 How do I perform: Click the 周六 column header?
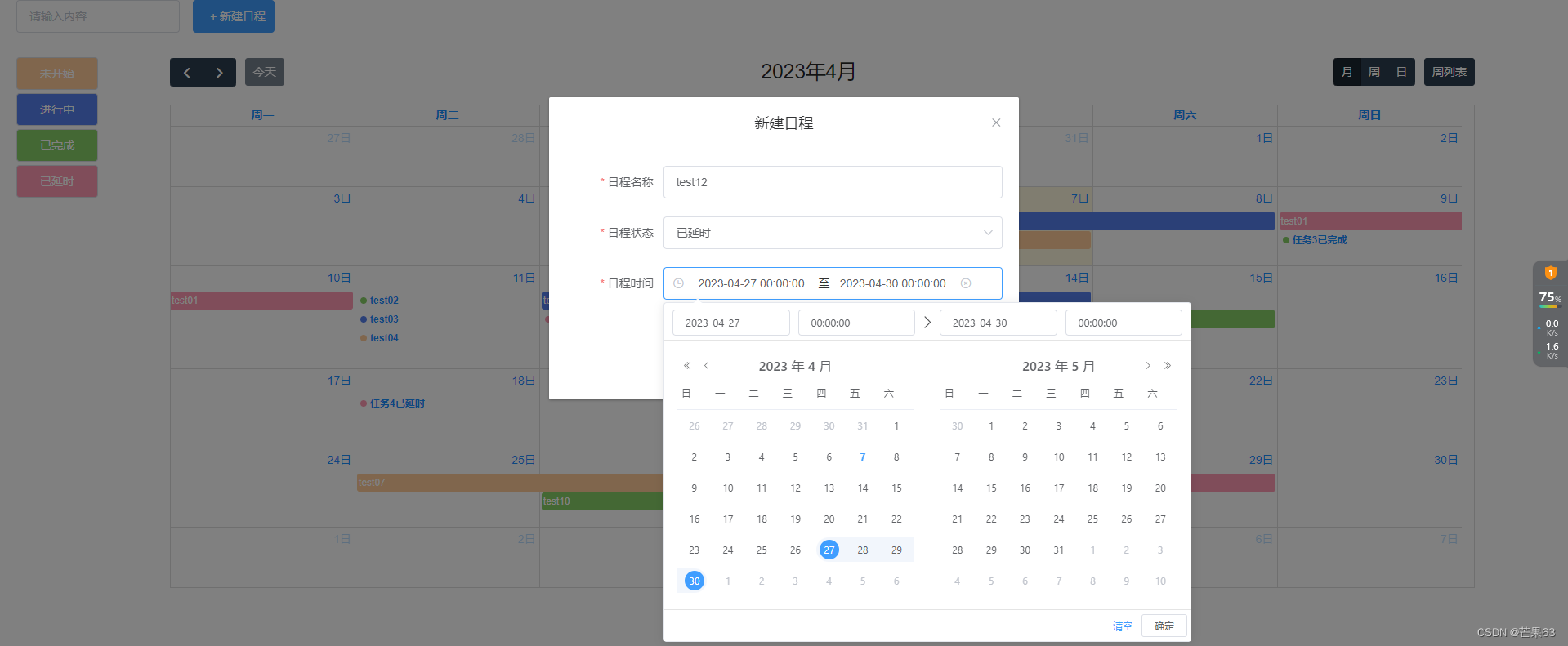coord(1185,115)
